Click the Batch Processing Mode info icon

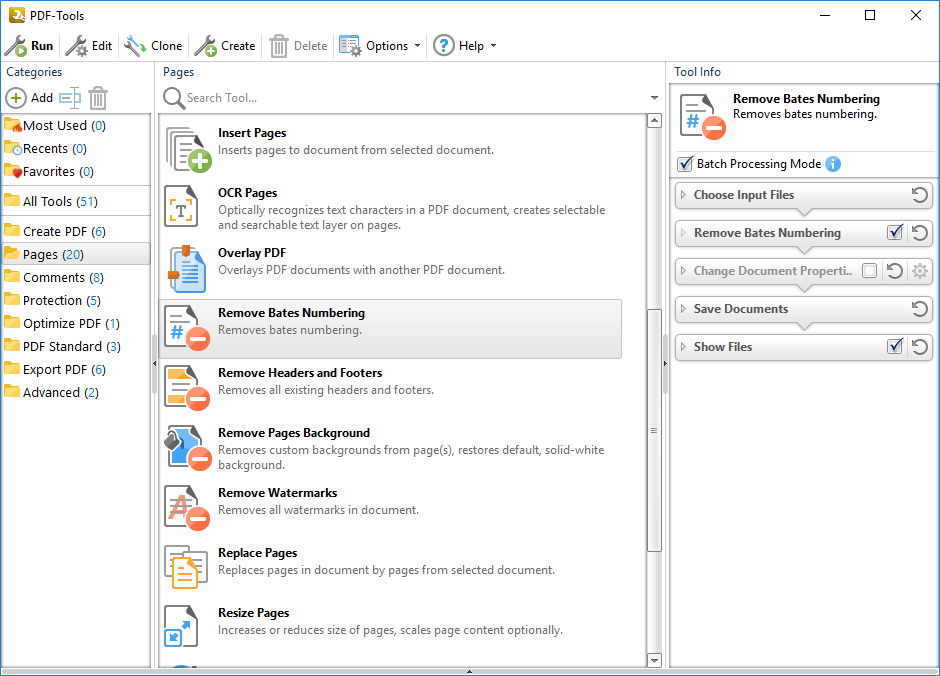[833, 164]
